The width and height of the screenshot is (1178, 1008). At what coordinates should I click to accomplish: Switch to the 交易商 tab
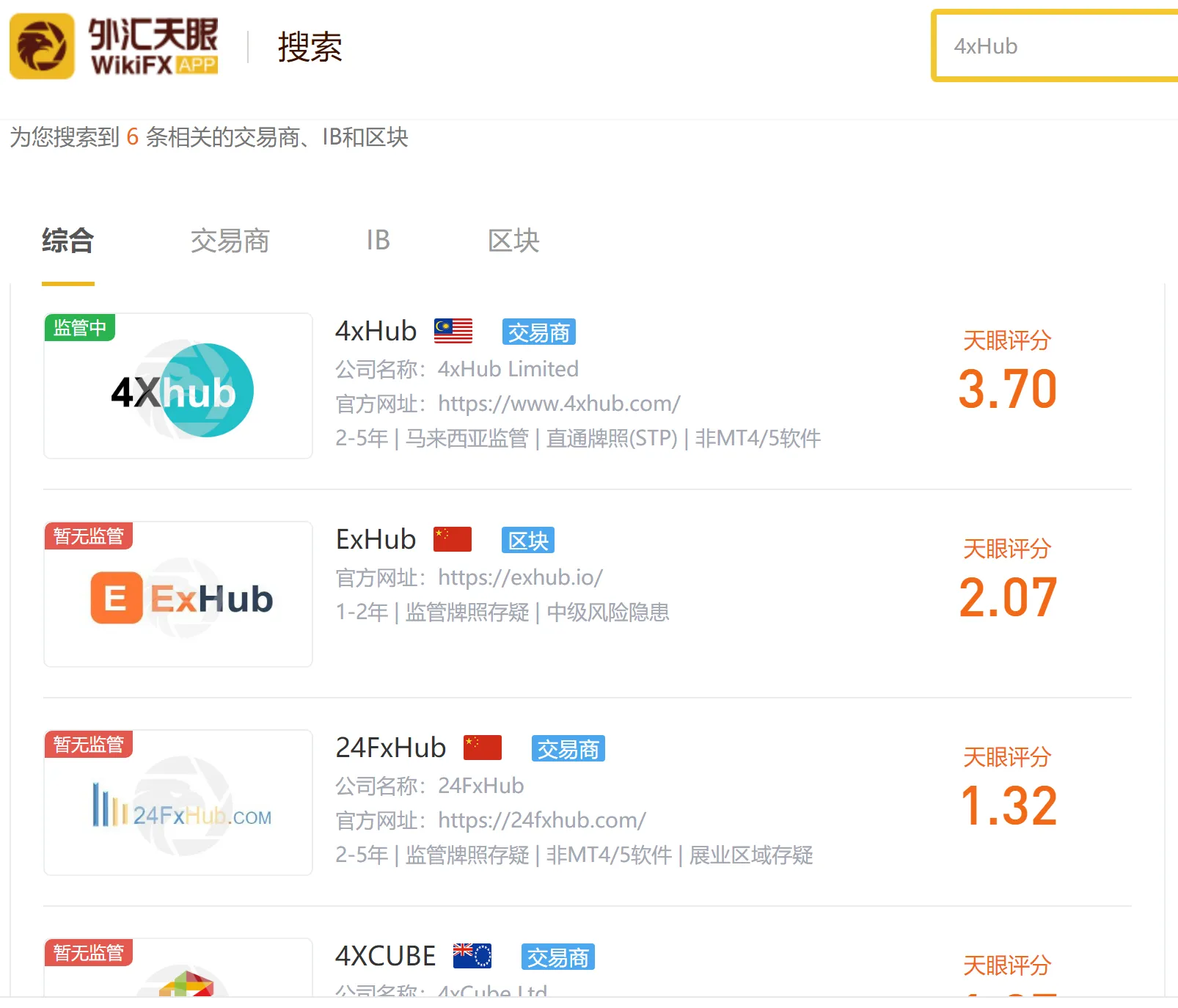tap(230, 241)
